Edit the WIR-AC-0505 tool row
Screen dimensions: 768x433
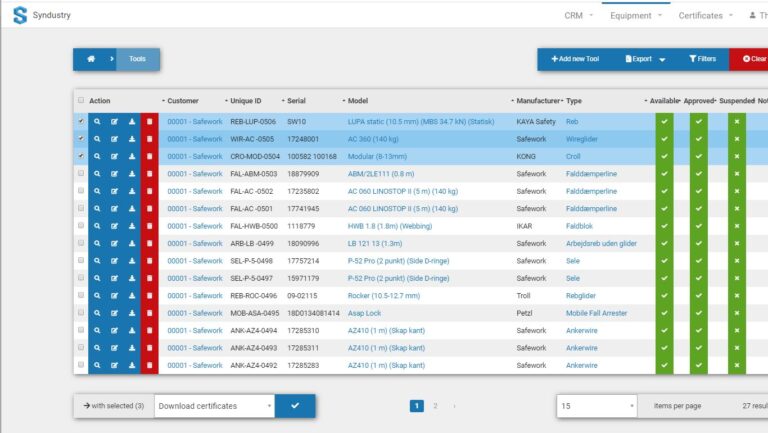[x=114, y=139]
